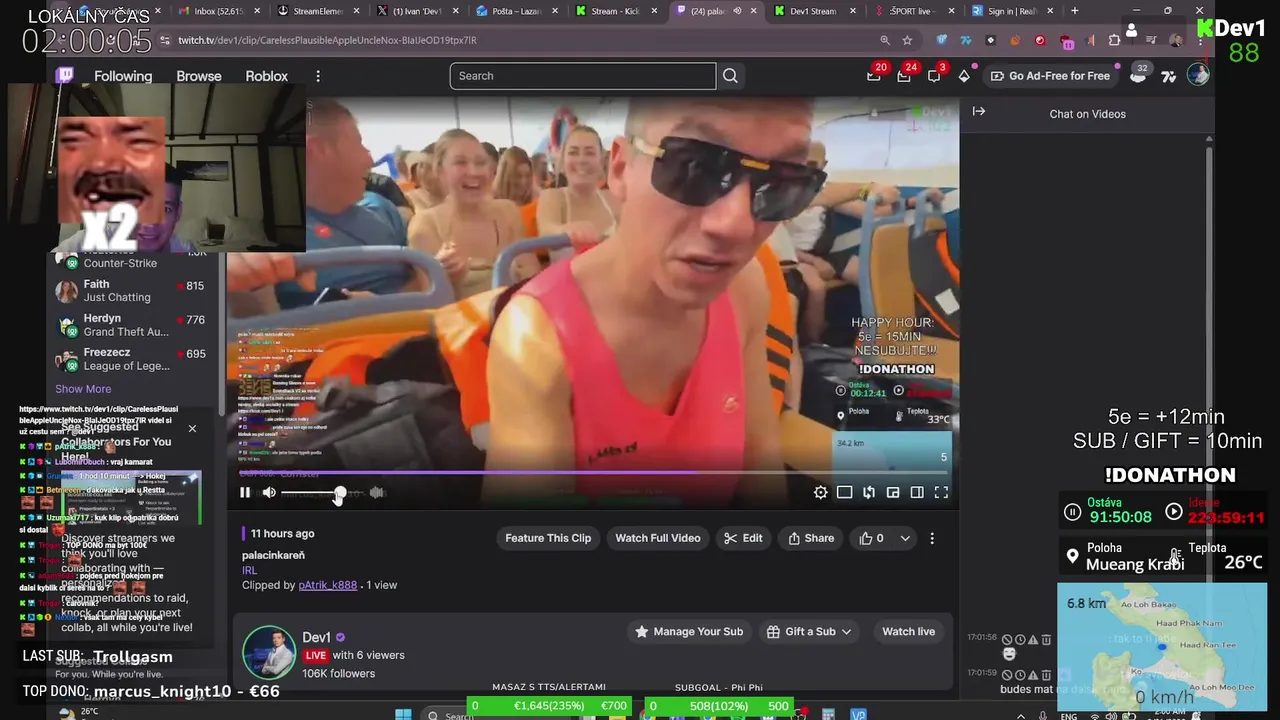
Task: Share the clip
Action: (811, 538)
